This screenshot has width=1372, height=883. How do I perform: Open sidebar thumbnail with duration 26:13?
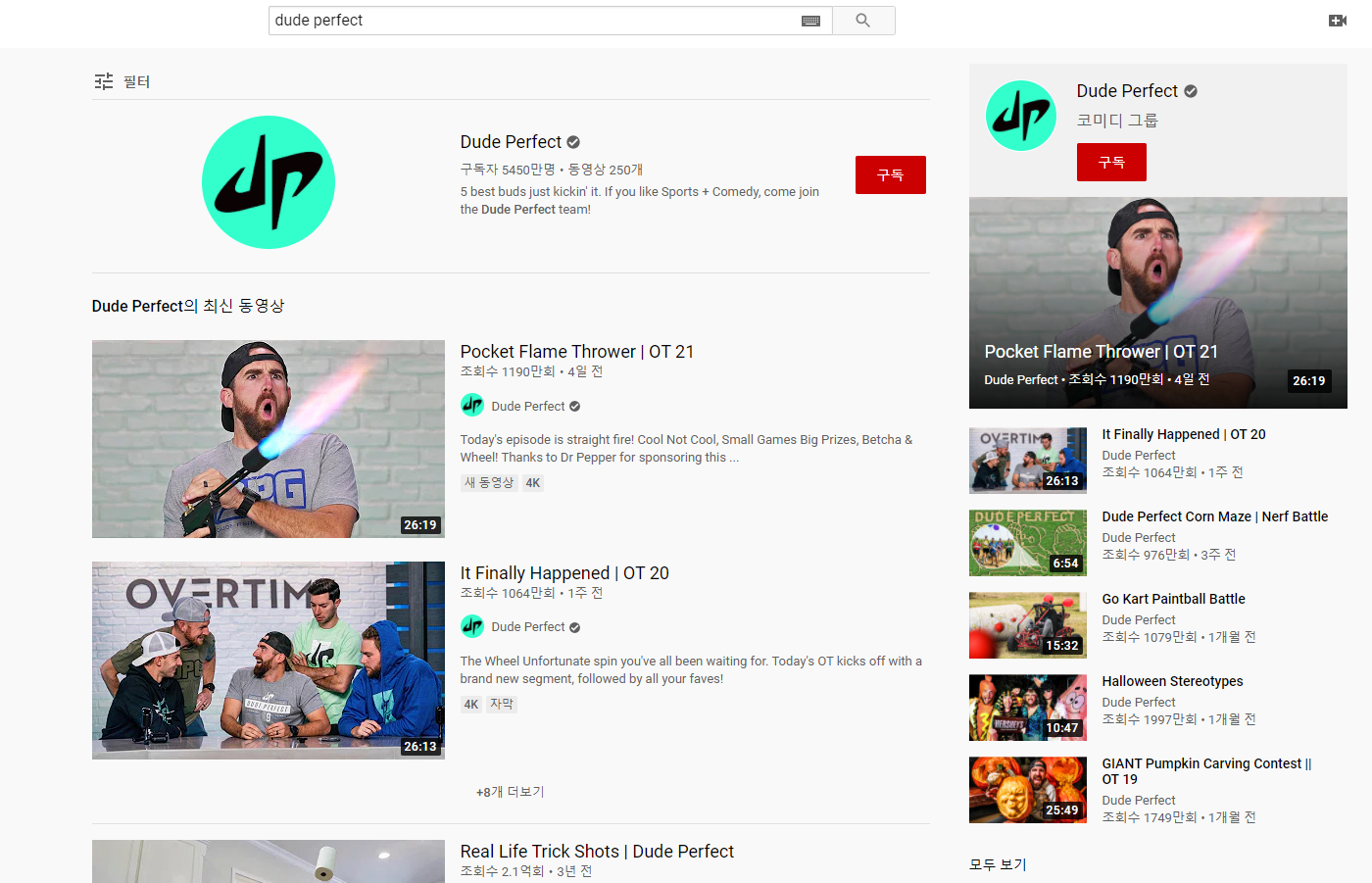point(1028,461)
